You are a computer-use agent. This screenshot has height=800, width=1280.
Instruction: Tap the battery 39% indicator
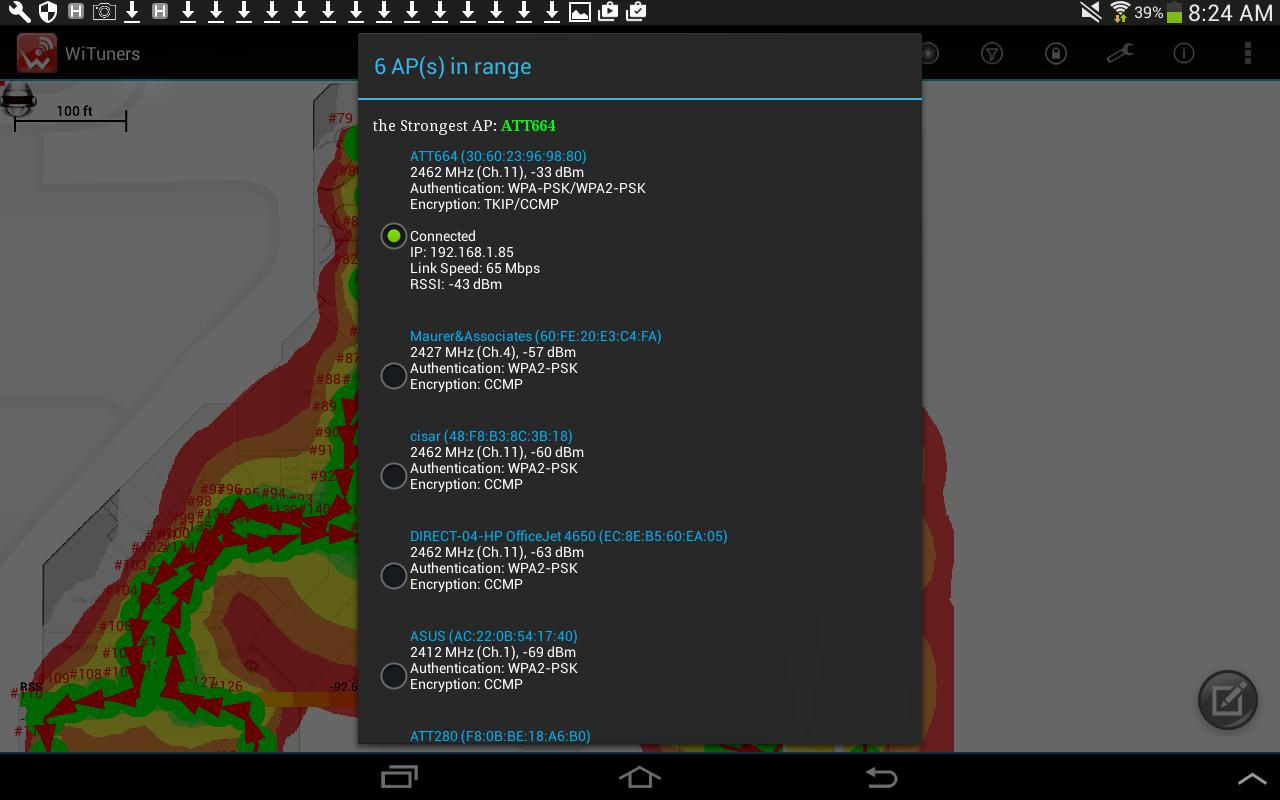pyautogui.click(x=1158, y=13)
